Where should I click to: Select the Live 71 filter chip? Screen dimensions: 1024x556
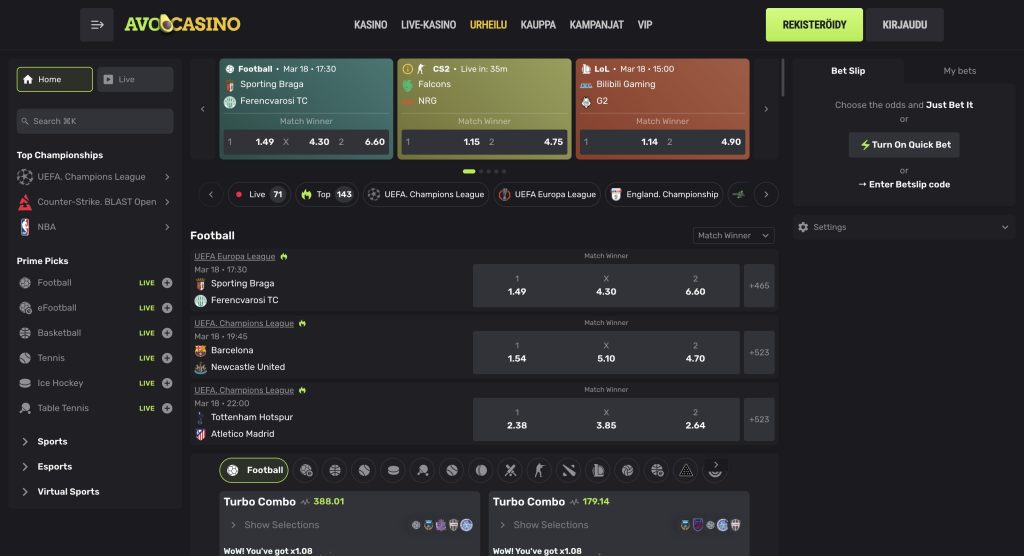point(259,195)
